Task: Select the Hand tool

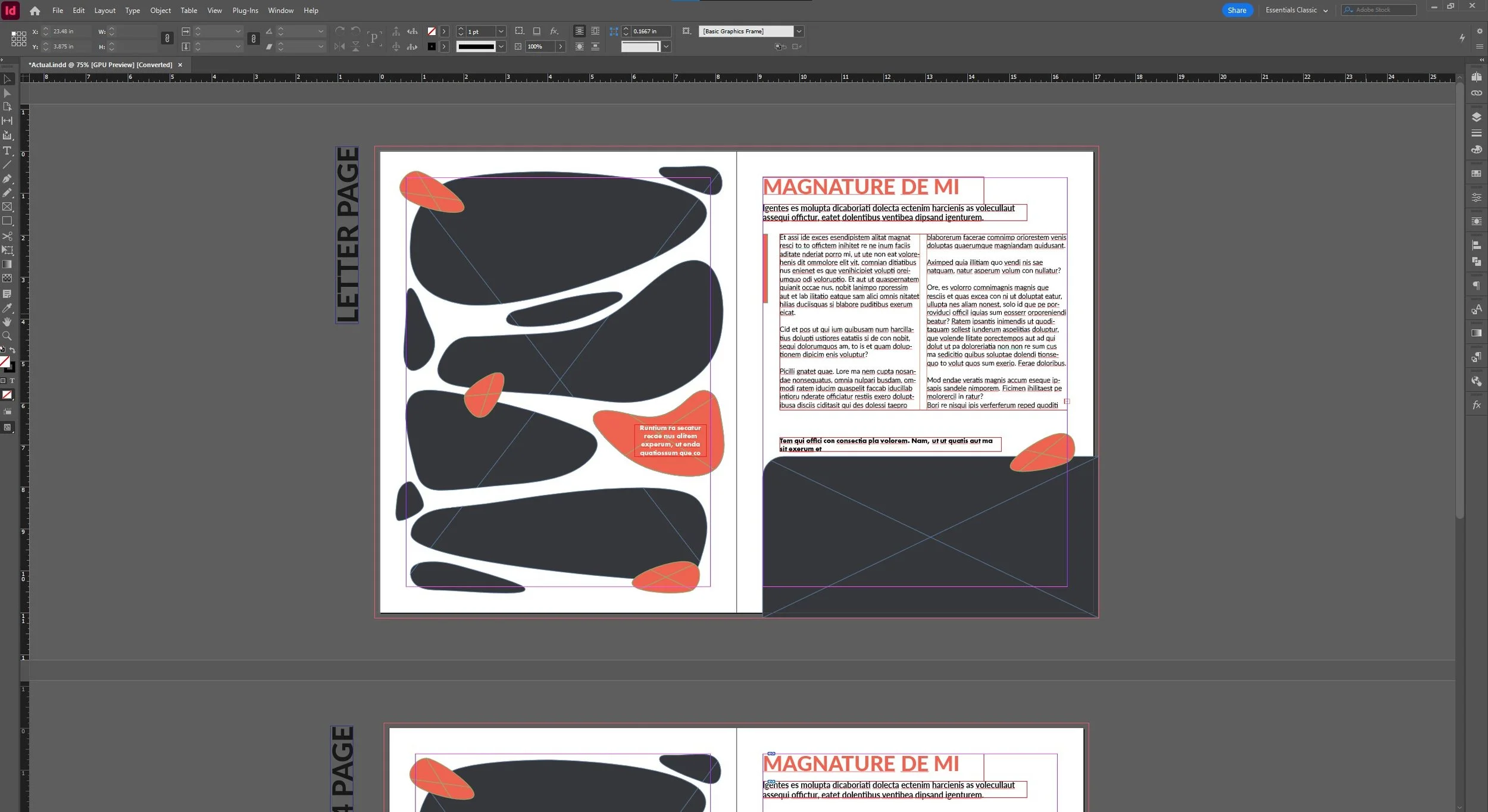Action: [x=7, y=322]
